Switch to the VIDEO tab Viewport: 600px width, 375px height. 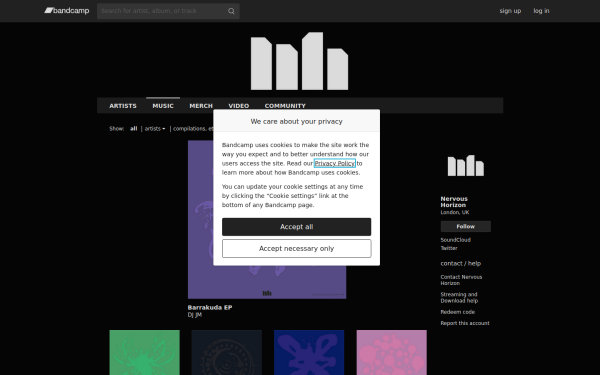tap(238, 106)
